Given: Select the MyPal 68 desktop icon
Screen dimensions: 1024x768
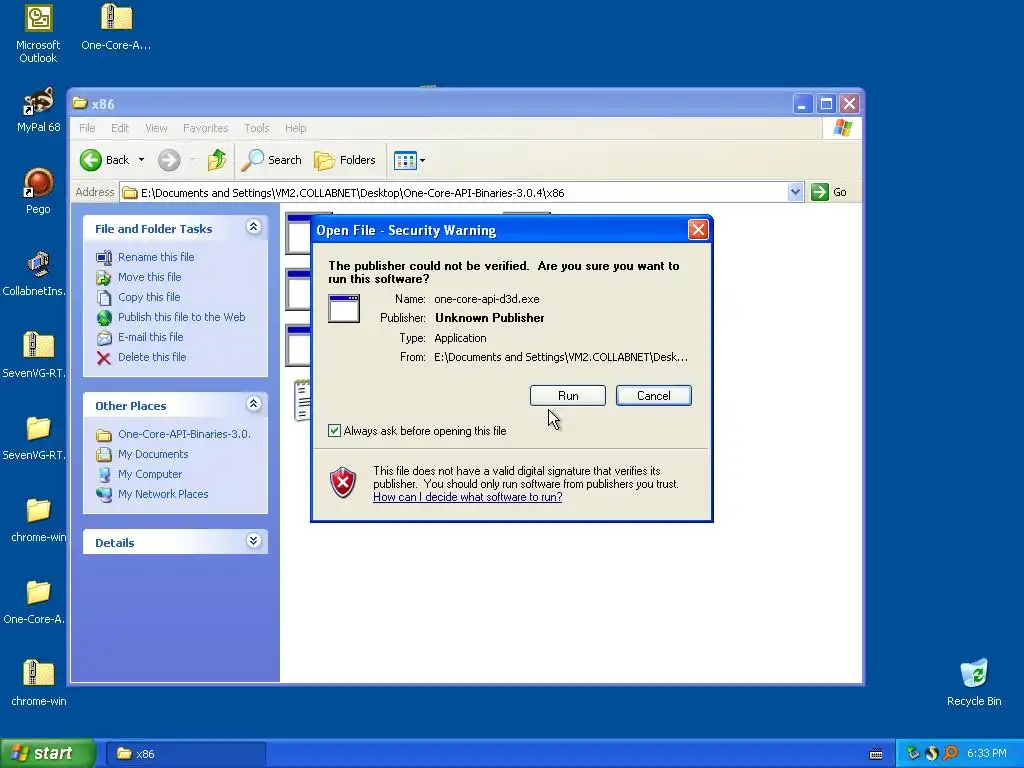Looking at the screenshot, I should click(x=38, y=110).
